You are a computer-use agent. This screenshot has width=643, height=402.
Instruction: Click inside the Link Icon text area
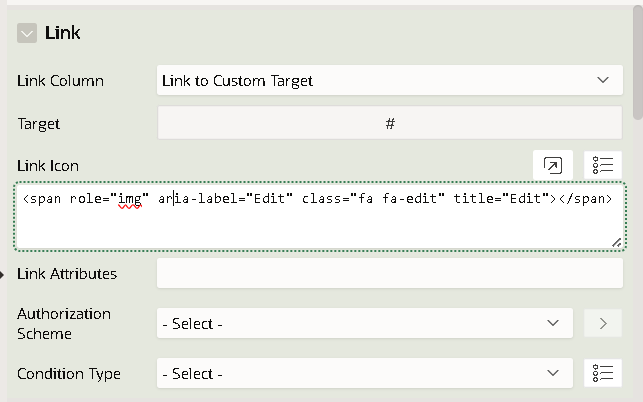[320, 216]
